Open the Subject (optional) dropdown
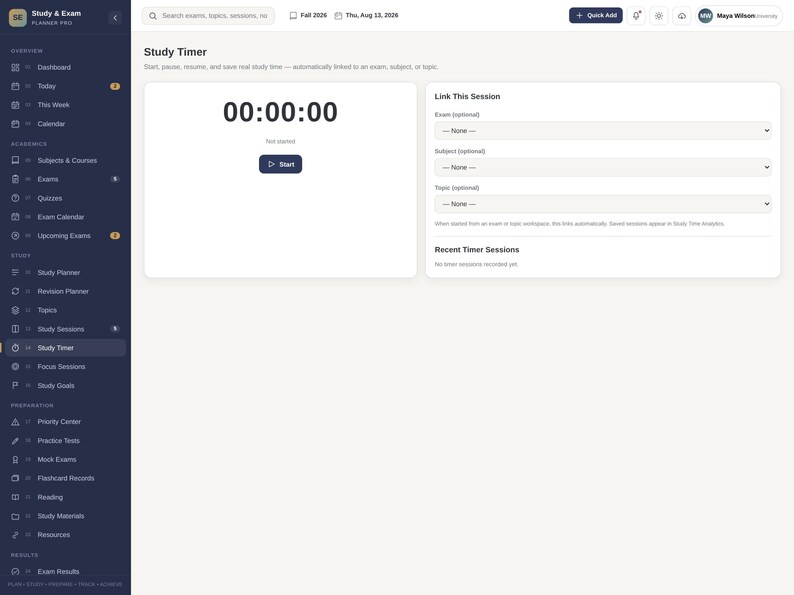Viewport: 794px width, 595px height. (603, 167)
